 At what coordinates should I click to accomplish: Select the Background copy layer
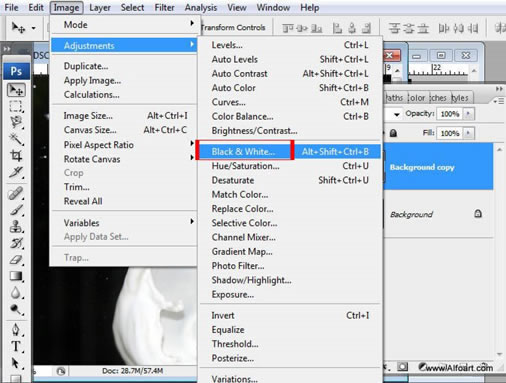point(438,167)
